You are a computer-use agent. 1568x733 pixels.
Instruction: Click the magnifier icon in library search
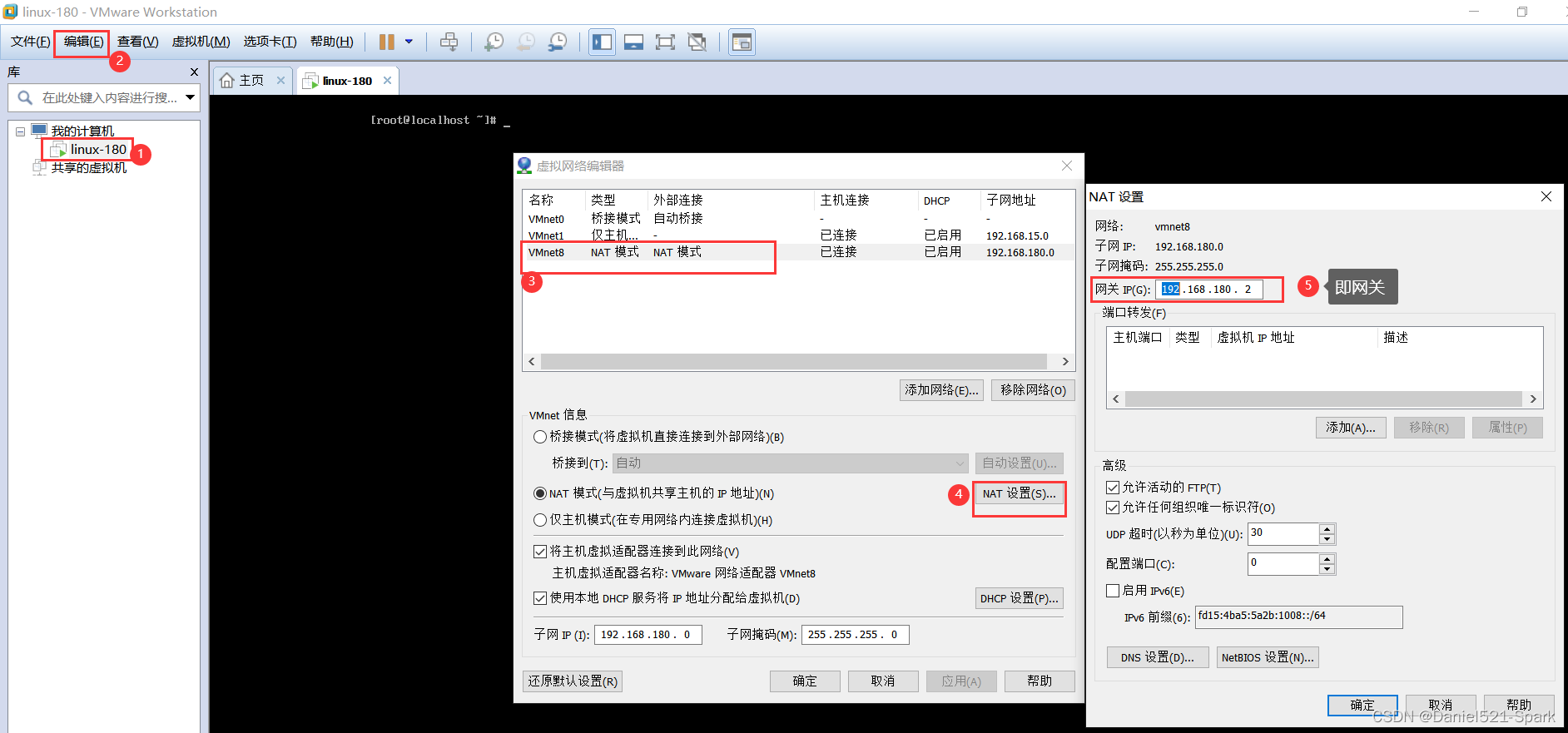pos(25,97)
